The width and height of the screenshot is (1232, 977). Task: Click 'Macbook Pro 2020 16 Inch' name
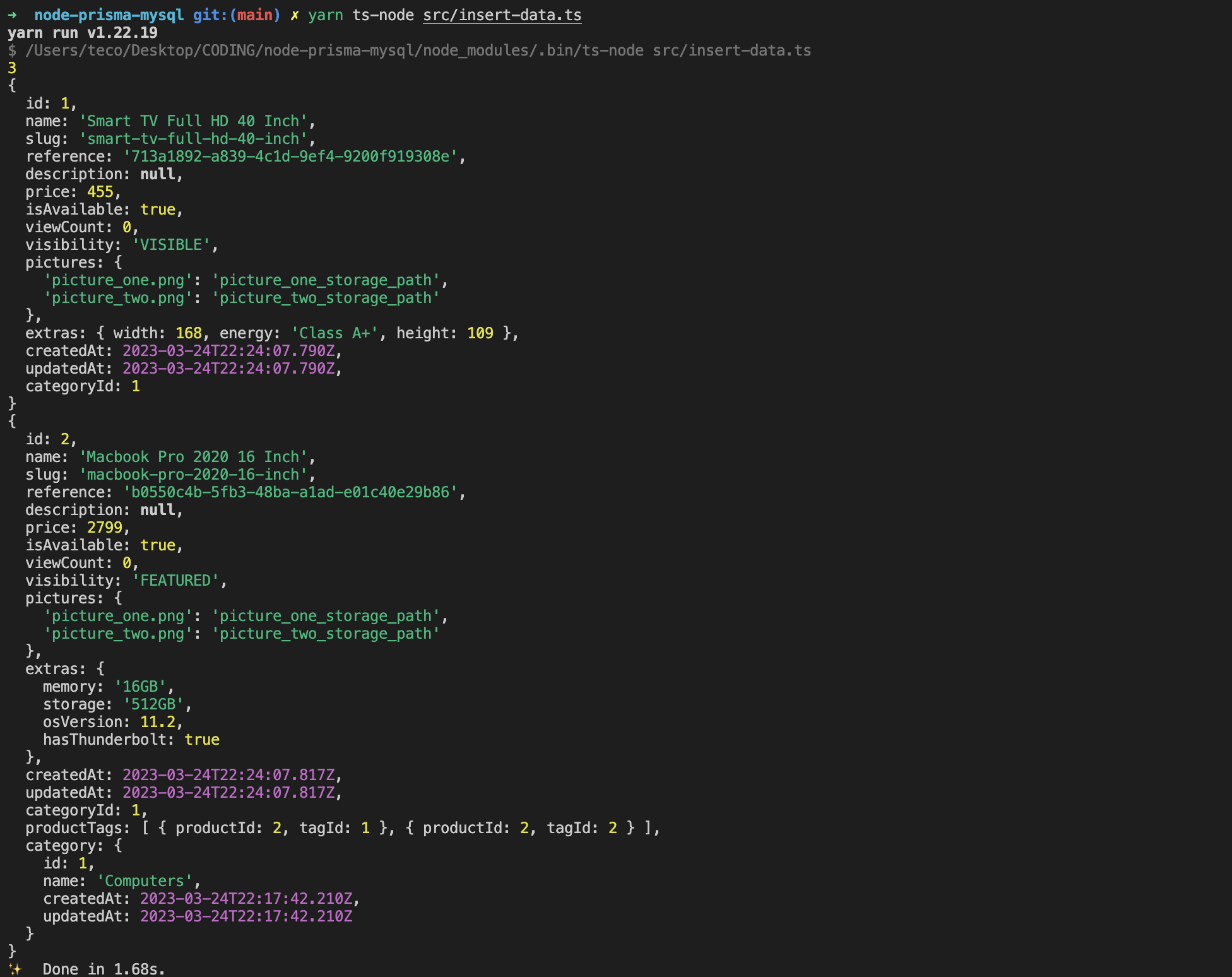[x=193, y=457]
